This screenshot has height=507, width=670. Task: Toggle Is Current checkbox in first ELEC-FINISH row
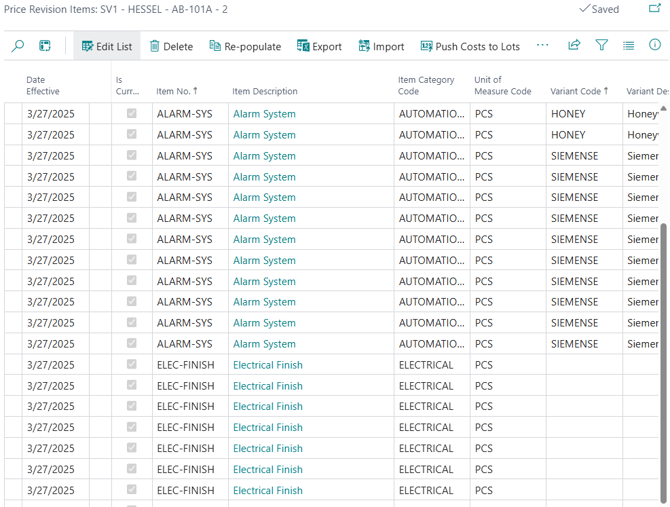click(x=132, y=364)
